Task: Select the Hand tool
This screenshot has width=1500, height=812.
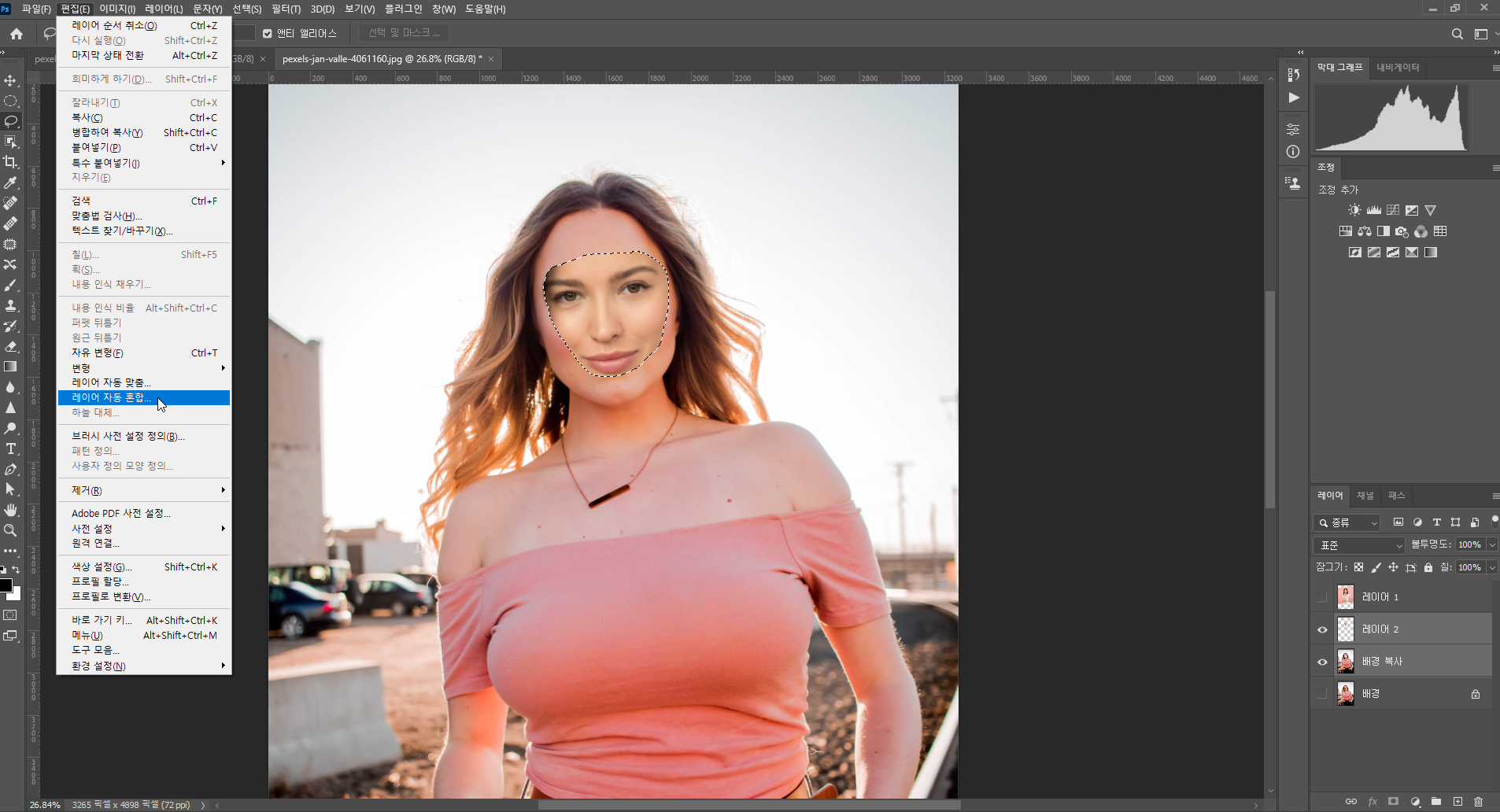Action: click(10, 510)
